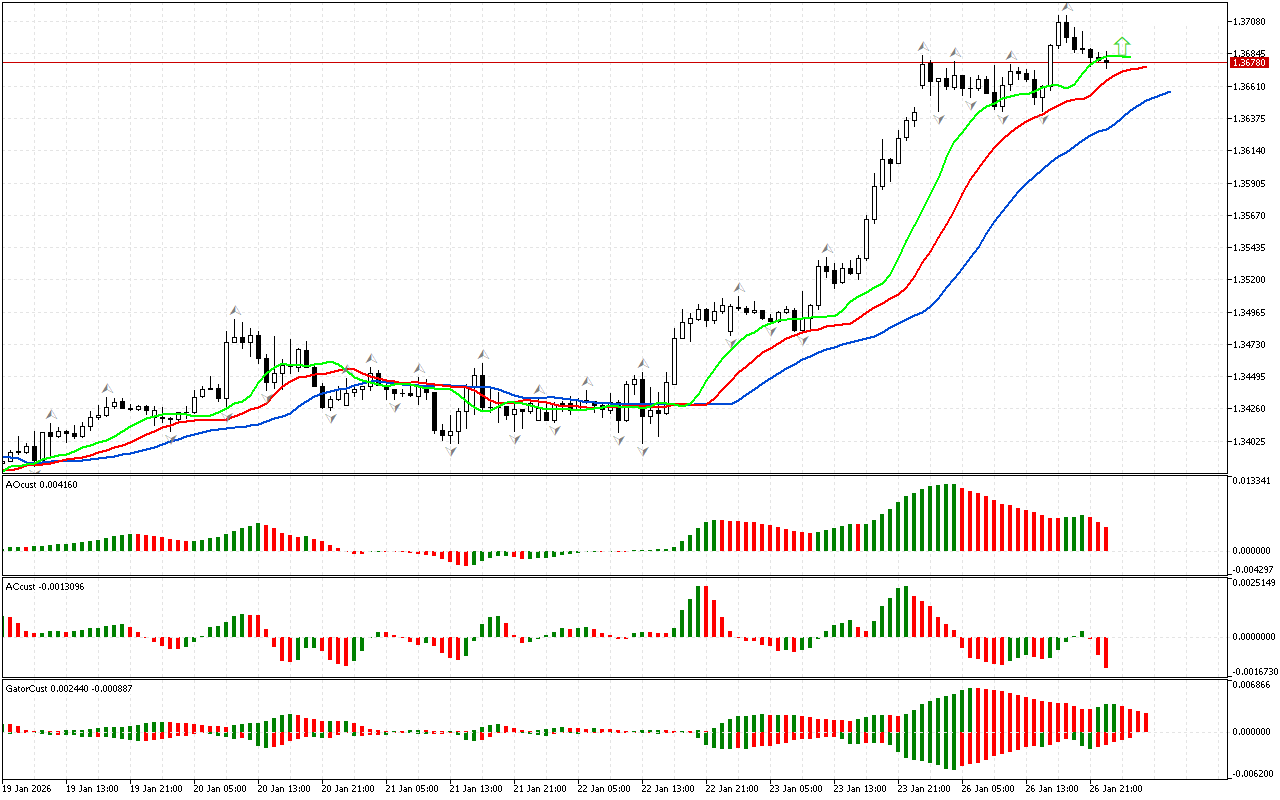
Task: Click the up fractal above the 20 Jan 05:00 peak
Action: coord(236,311)
